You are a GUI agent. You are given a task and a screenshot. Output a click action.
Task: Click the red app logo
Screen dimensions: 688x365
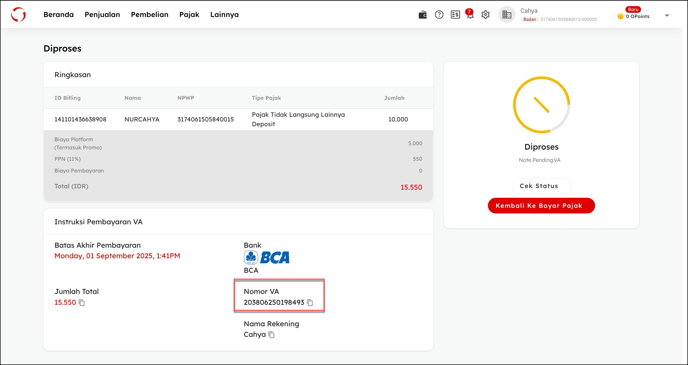tap(18, 14)
